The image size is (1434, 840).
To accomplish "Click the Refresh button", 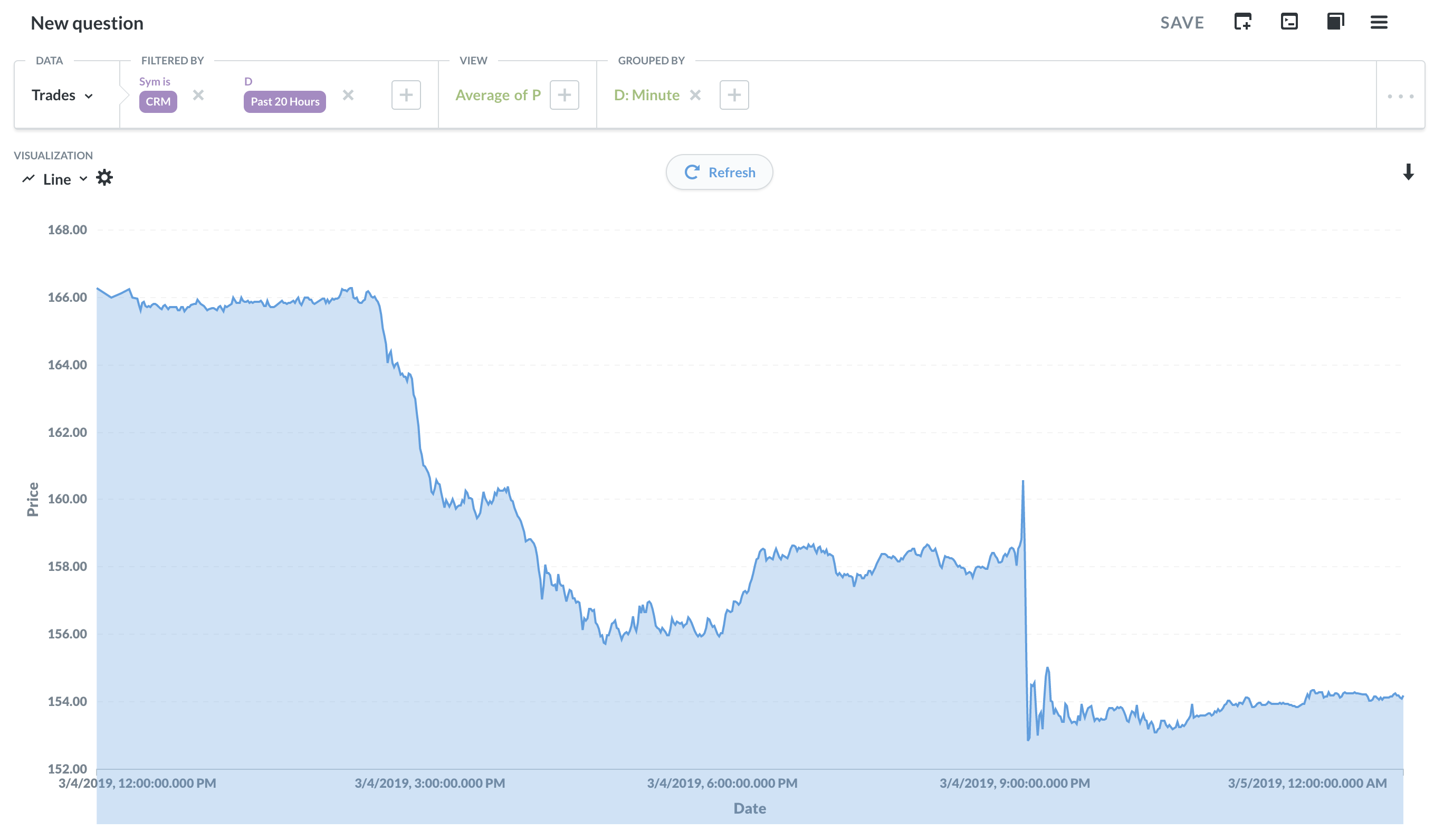I will click(719, 172).
